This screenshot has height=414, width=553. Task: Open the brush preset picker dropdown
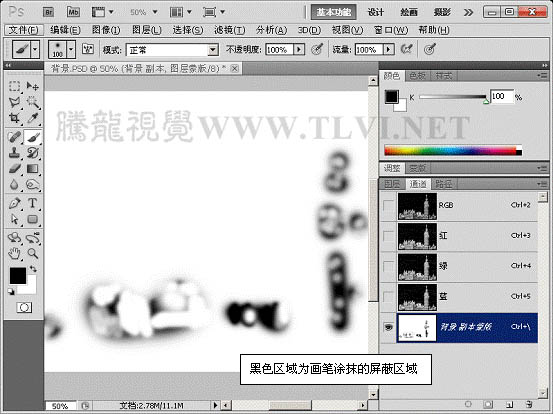[x=71, y=49]
